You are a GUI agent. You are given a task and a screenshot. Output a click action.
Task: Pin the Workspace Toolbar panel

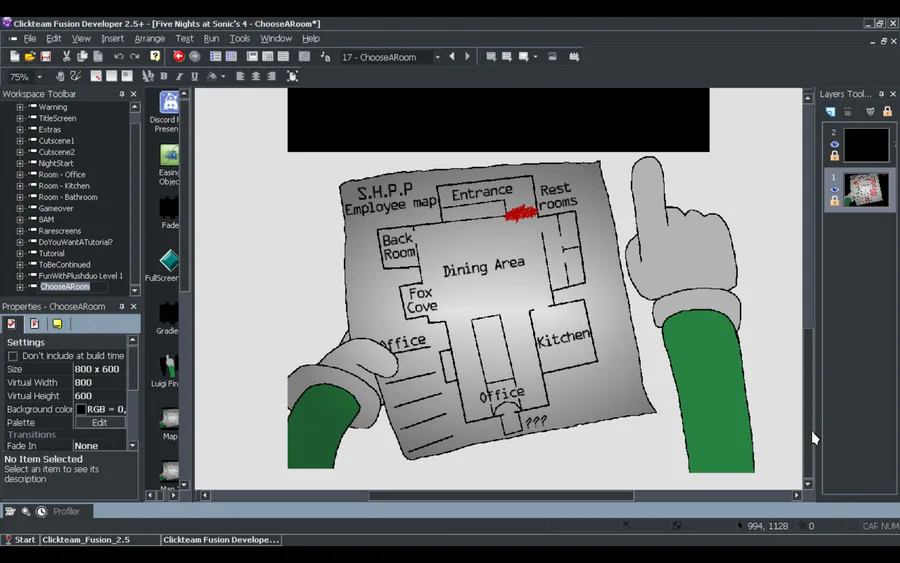tap(122, 94)
